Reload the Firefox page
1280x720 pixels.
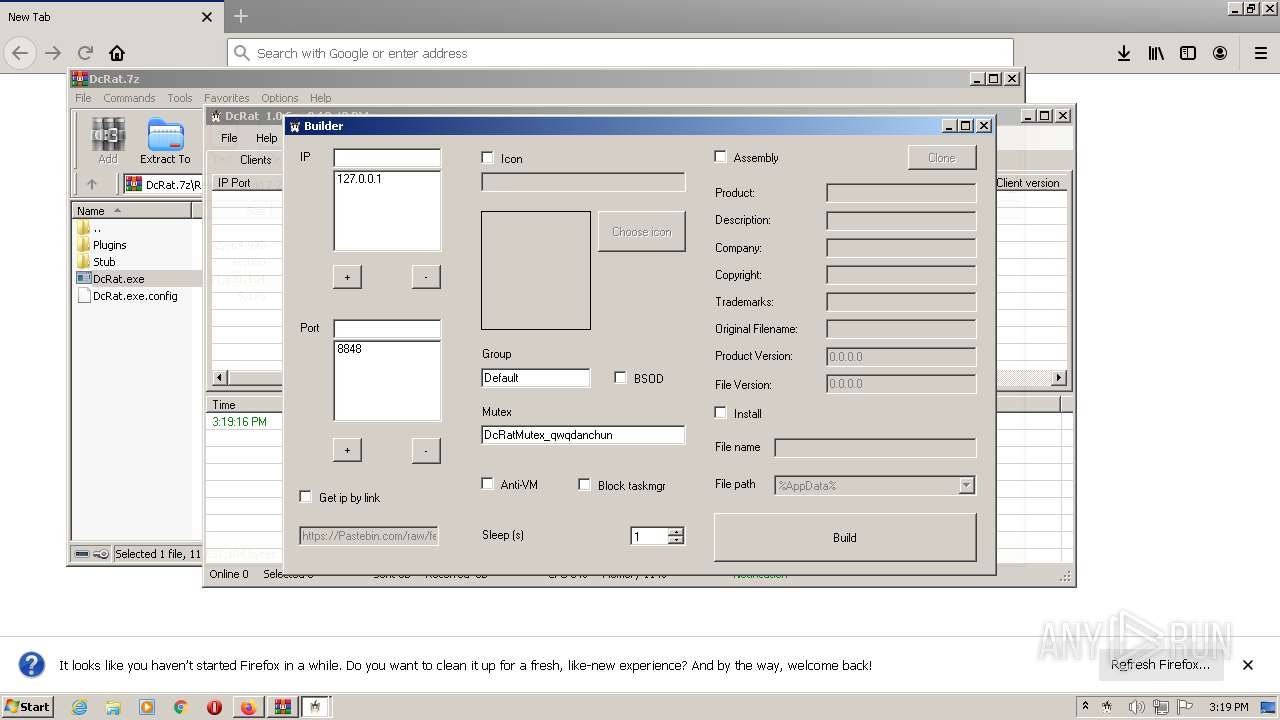tap(85, 53)
